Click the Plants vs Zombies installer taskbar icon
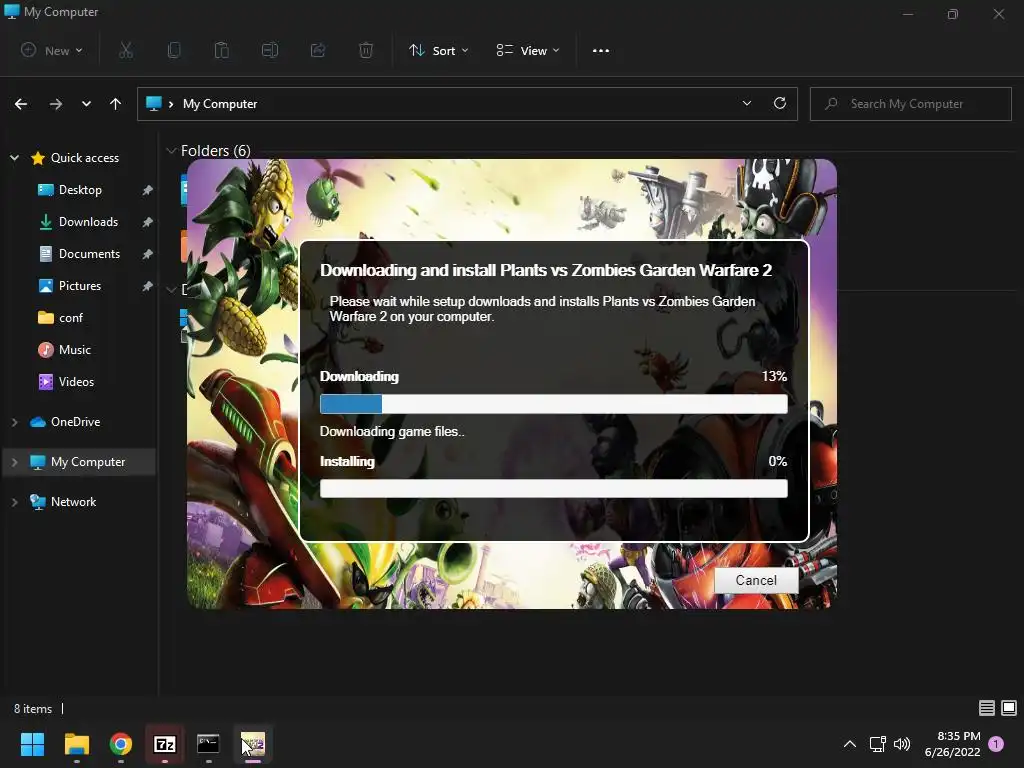The image size is (1024, 768). pyautogui.click(x=253, y=744)
